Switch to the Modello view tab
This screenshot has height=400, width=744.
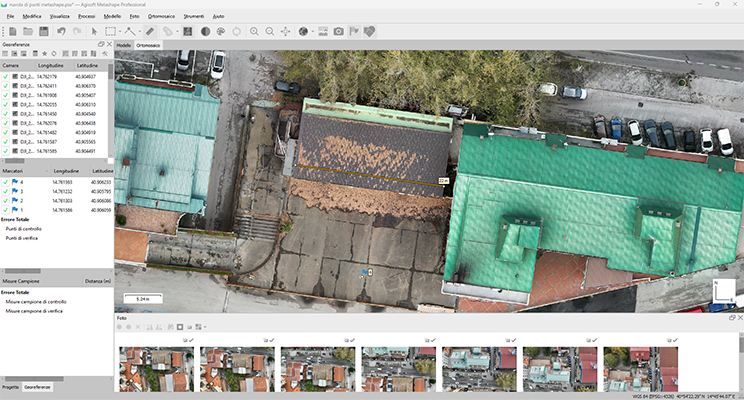coord(124,45)
